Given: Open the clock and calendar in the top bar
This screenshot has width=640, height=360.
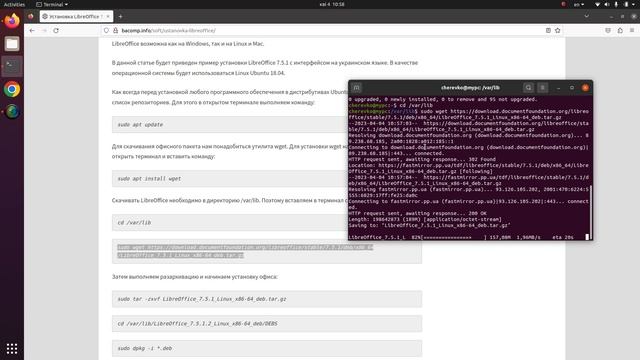Looking at the screenshot, I should point(332,4).
